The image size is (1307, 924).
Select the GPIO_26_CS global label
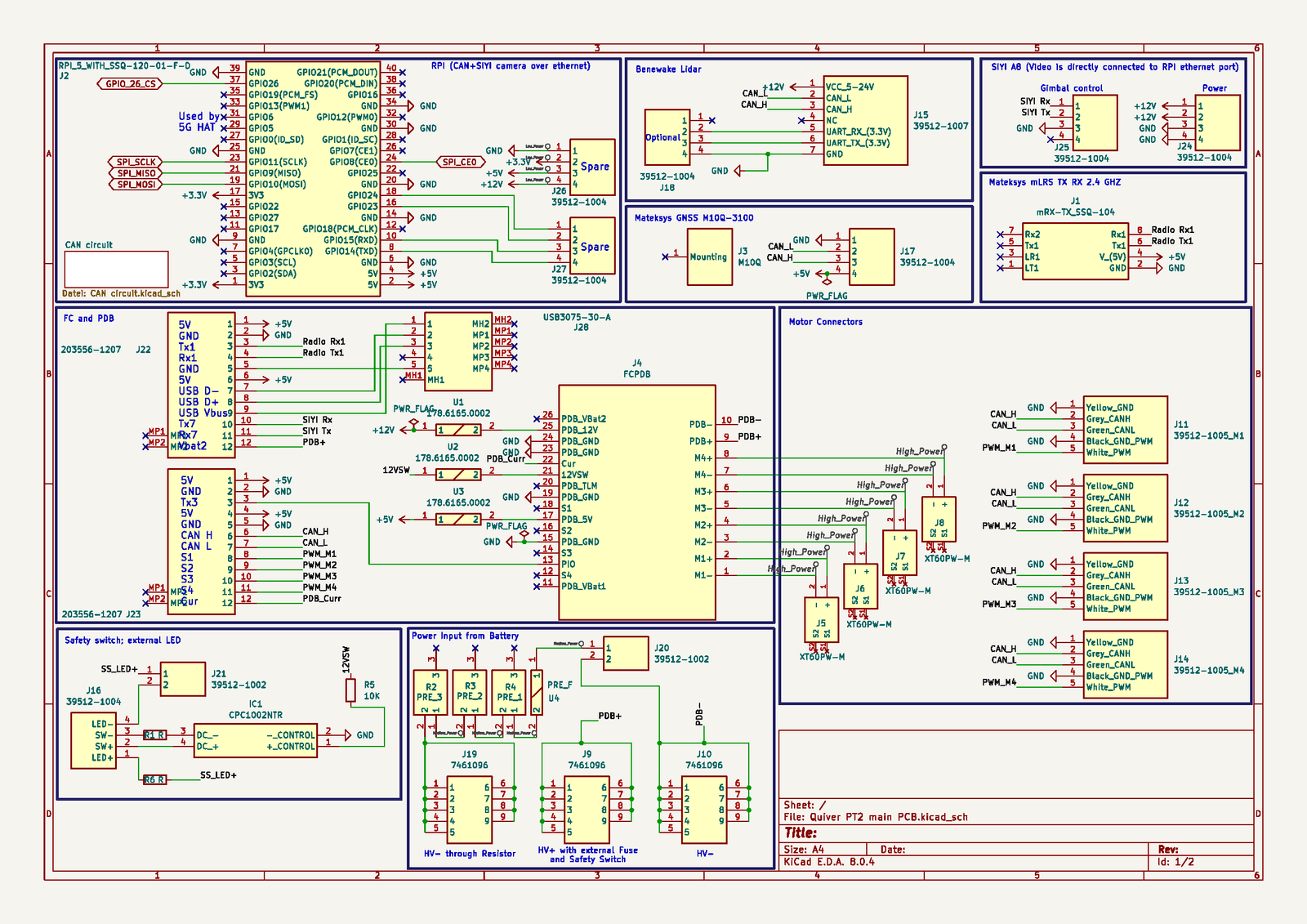(x=129, y=83)
